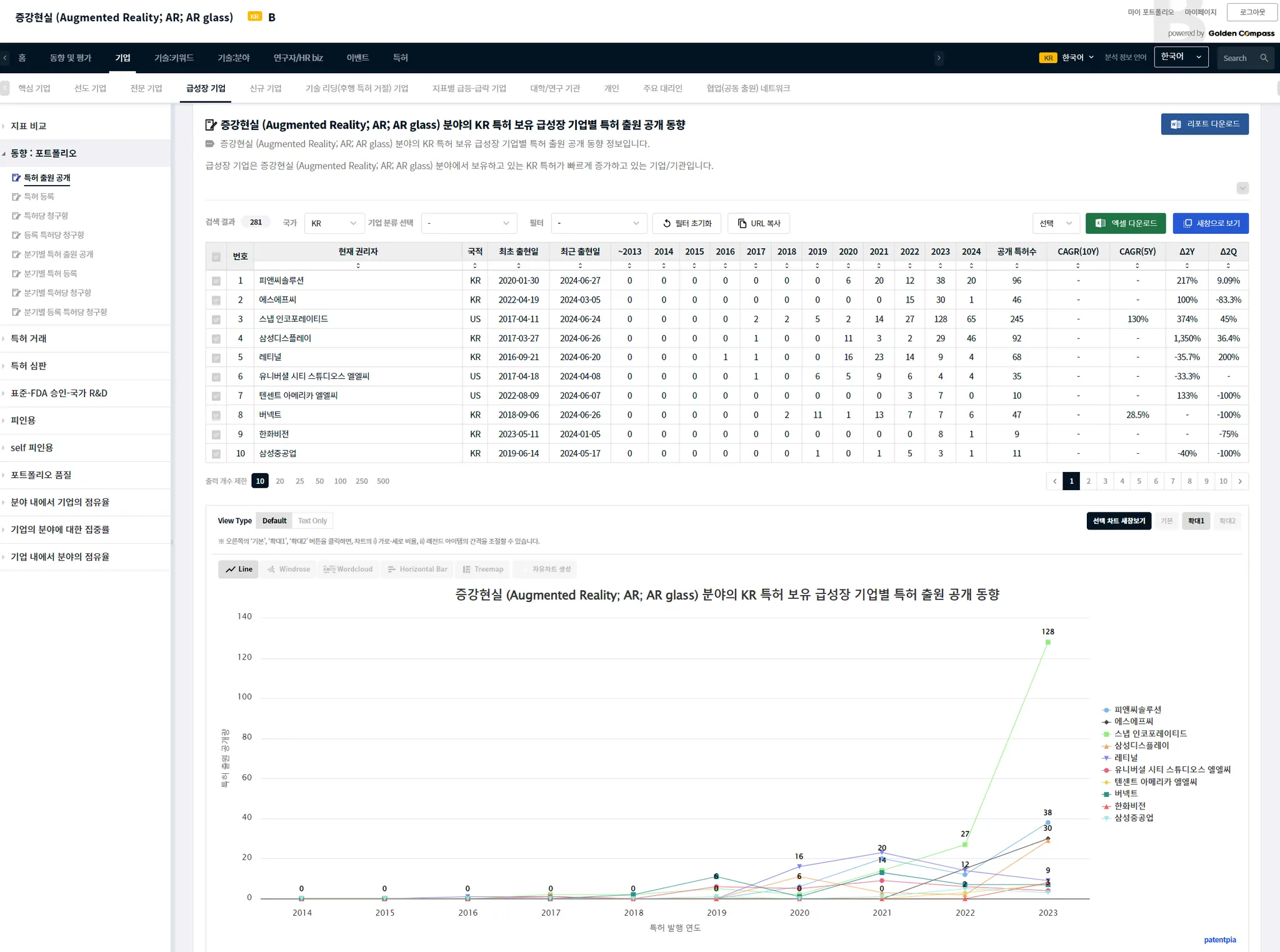The width and height of the screenshot is (1280, 952).
Task: Toggle the select-all header checkbox
Action: point(216,257)
